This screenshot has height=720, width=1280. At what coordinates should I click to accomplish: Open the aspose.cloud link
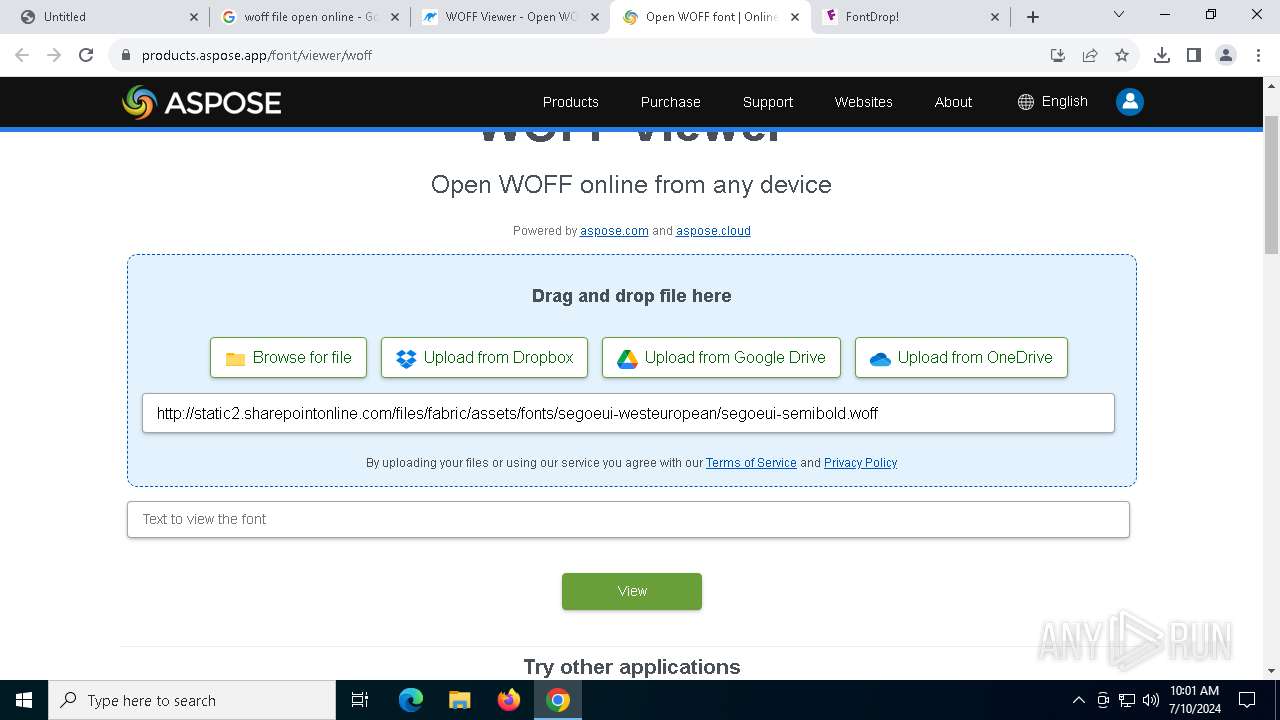(713, 231)
